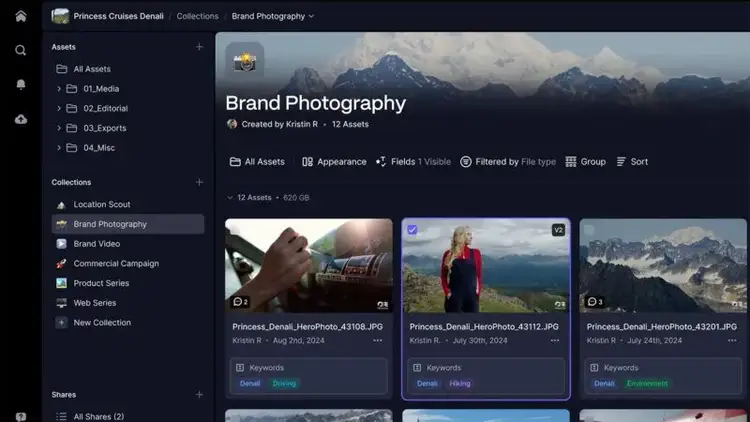Image resolution: width=750 pixels, height=422 pixels.
Task: Open Filtered by File type filter
Action: (x=508, y=162)
